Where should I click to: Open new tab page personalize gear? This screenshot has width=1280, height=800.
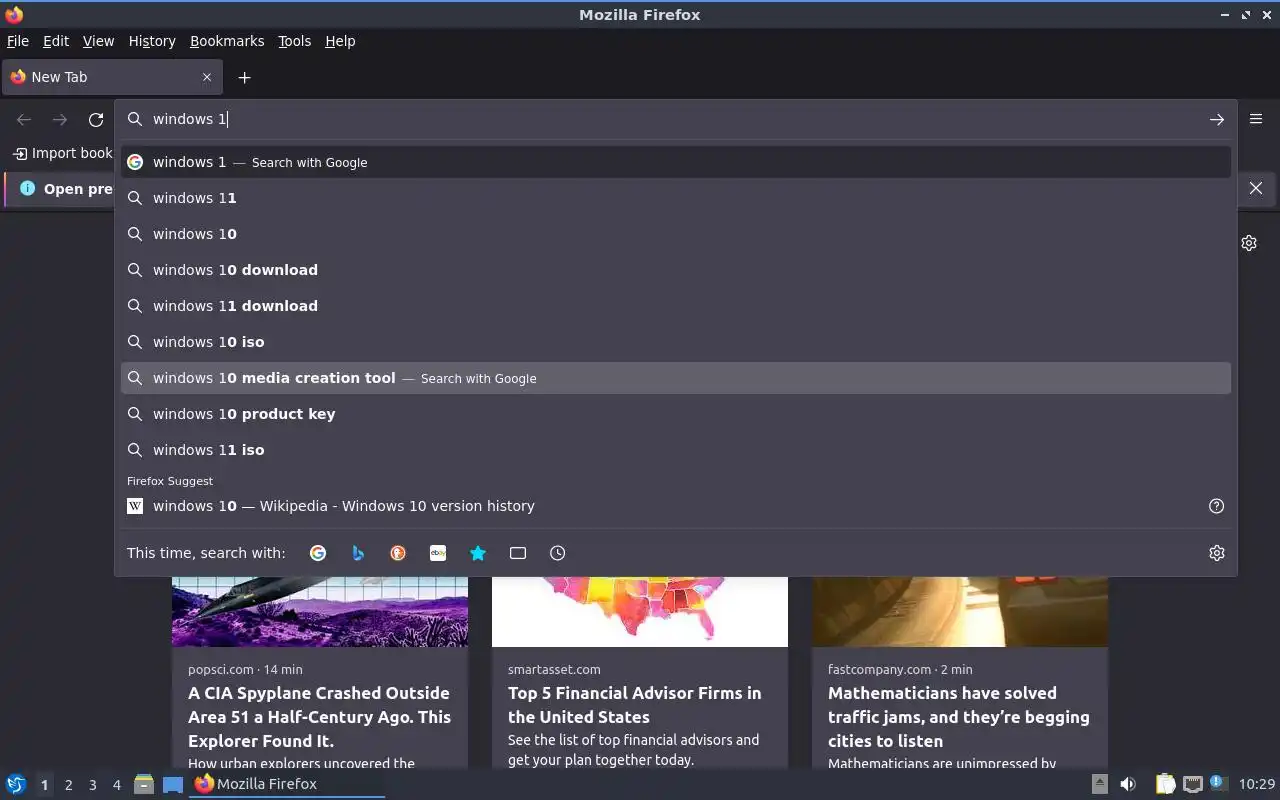[1249, 243]
